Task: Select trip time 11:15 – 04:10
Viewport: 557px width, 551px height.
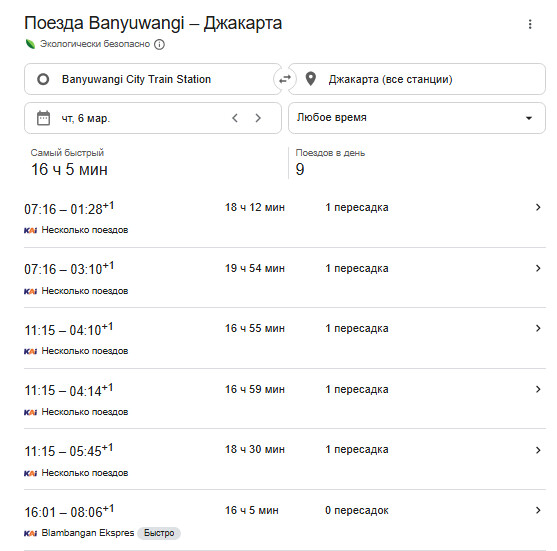Action: pos(69,330)
